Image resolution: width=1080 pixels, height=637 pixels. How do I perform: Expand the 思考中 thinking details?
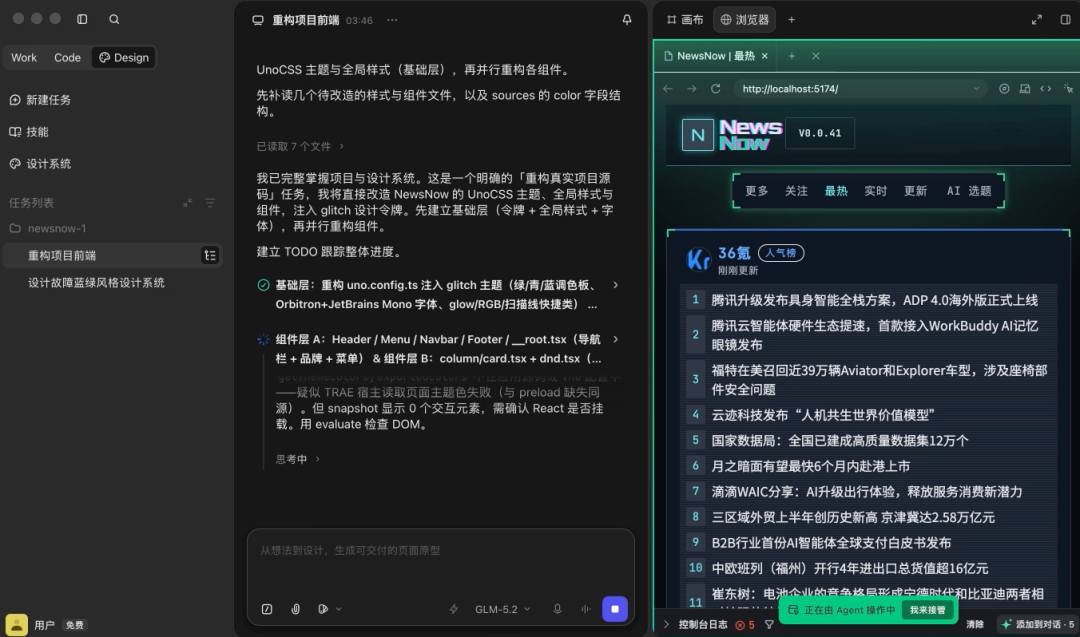point(298,459)
